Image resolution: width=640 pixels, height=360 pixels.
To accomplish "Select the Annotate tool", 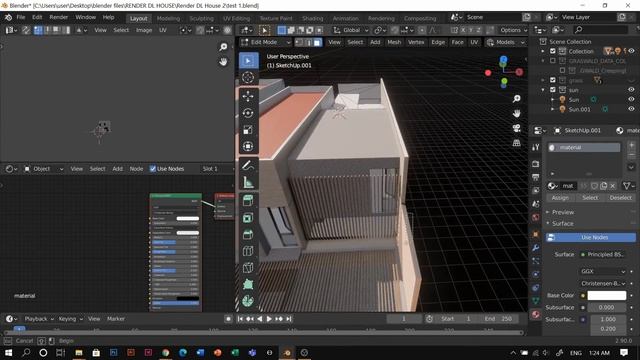I will tap(248, 165).
